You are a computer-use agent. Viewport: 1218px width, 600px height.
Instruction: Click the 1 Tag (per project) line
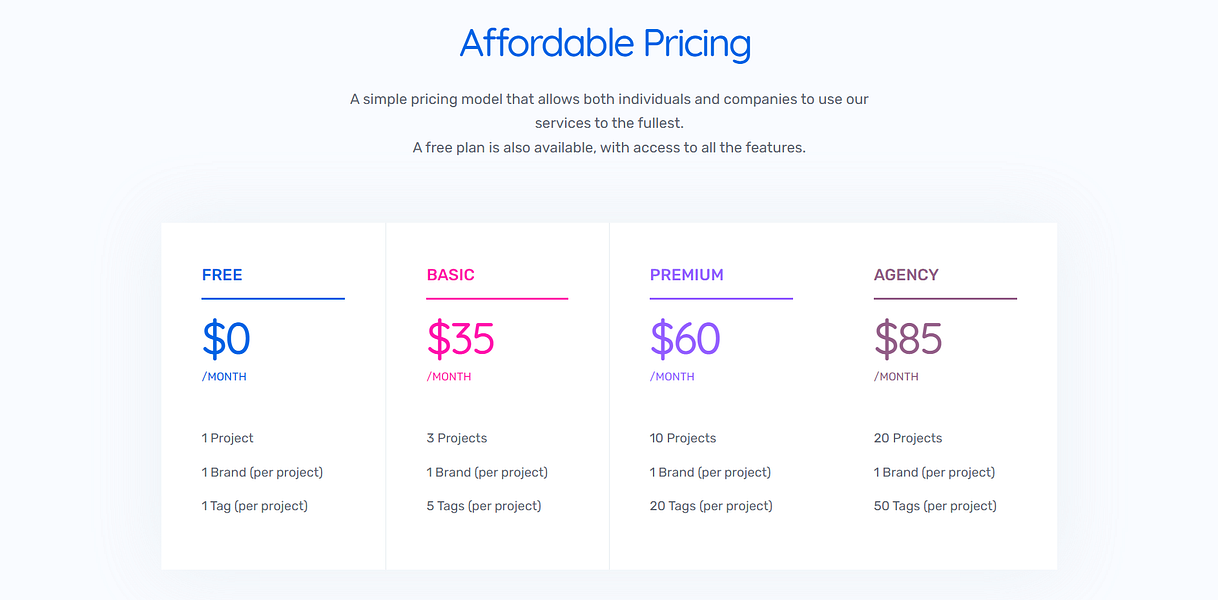(254, 506)
